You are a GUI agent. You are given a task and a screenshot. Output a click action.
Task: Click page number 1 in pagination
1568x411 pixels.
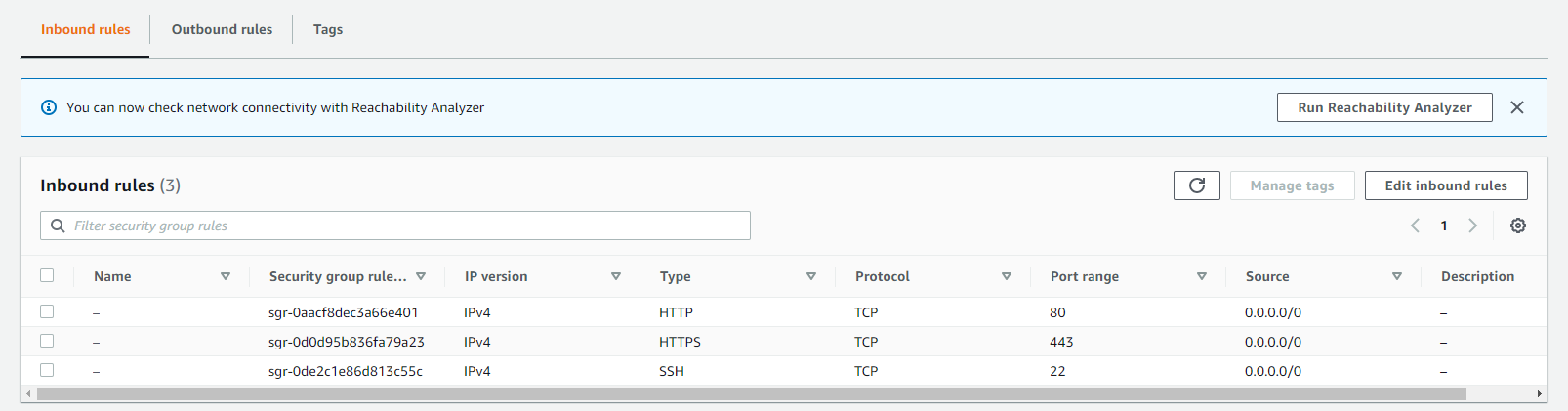click(x=1444, y=226)
